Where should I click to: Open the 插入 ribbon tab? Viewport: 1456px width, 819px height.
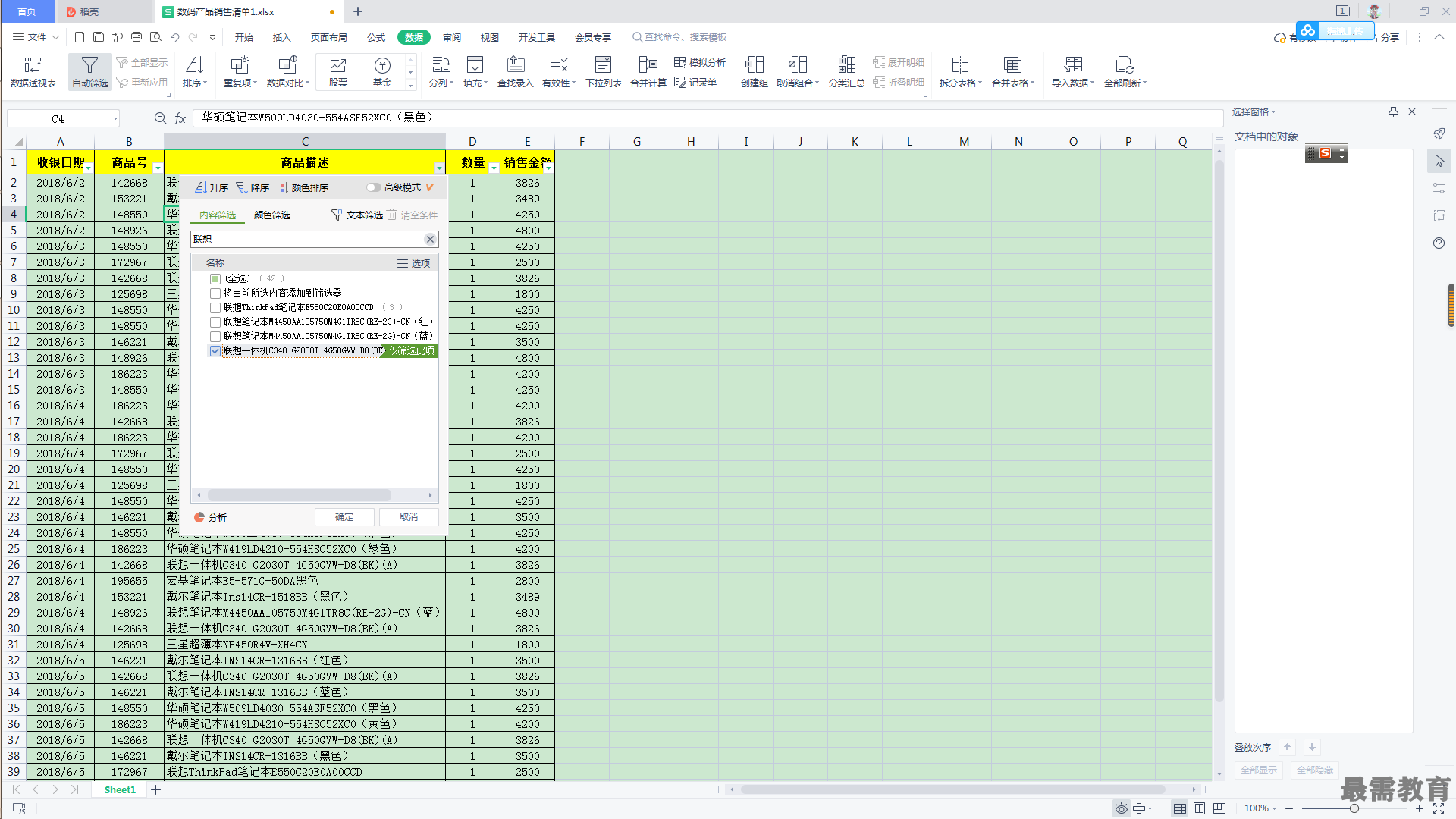pos(282,37)
